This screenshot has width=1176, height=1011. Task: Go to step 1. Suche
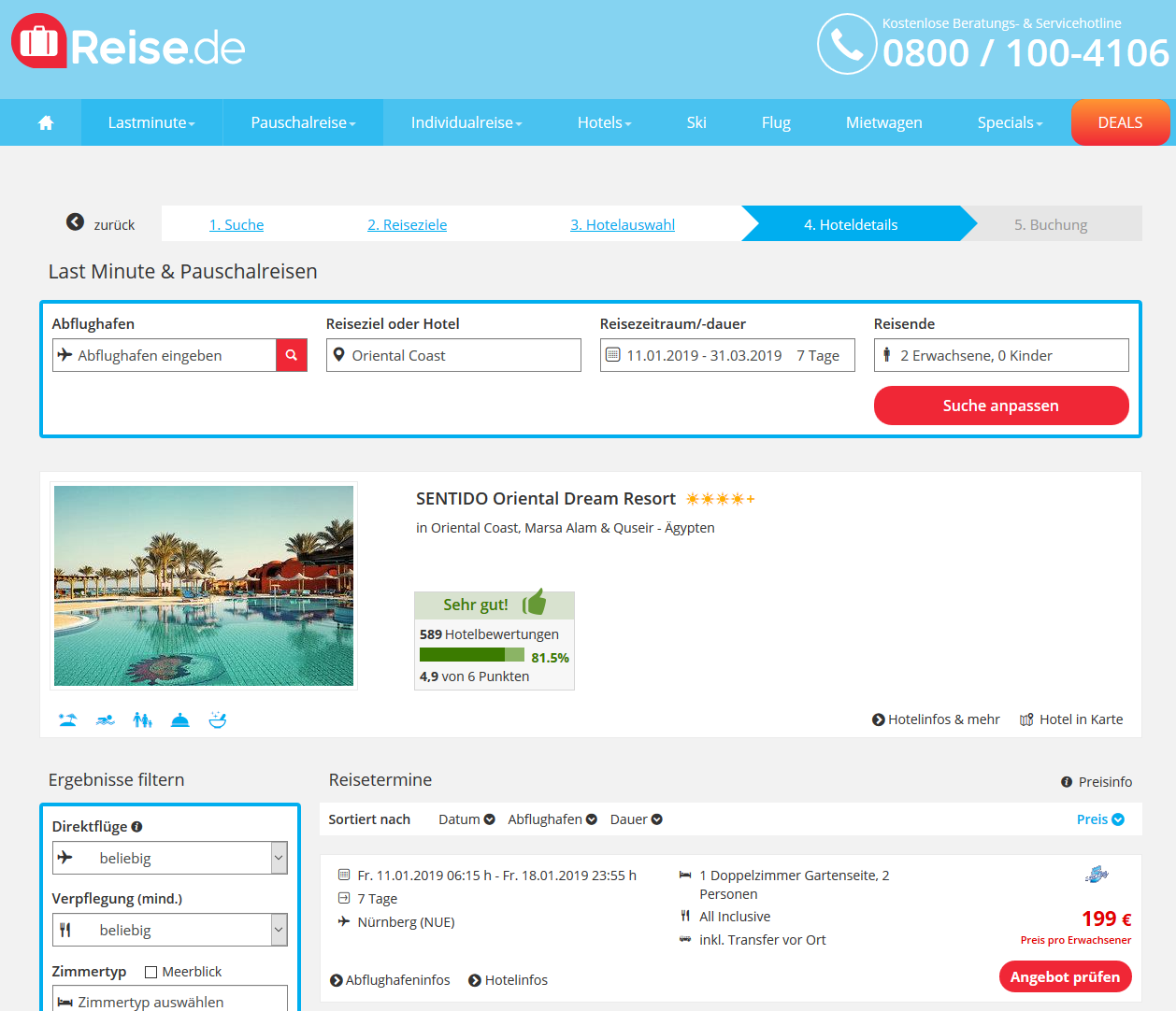237,224
